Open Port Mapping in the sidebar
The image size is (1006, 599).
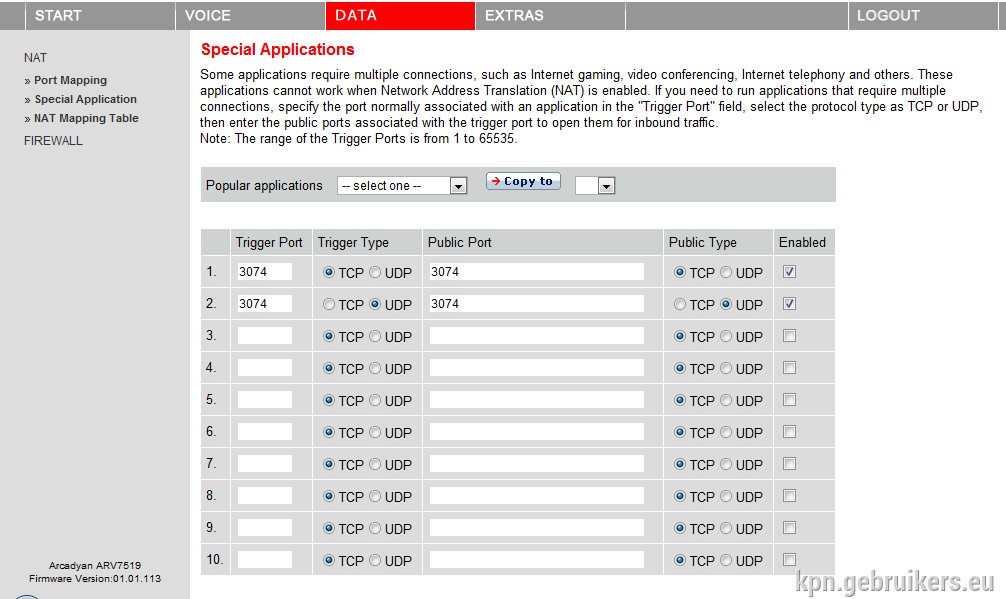click(70, 80)
